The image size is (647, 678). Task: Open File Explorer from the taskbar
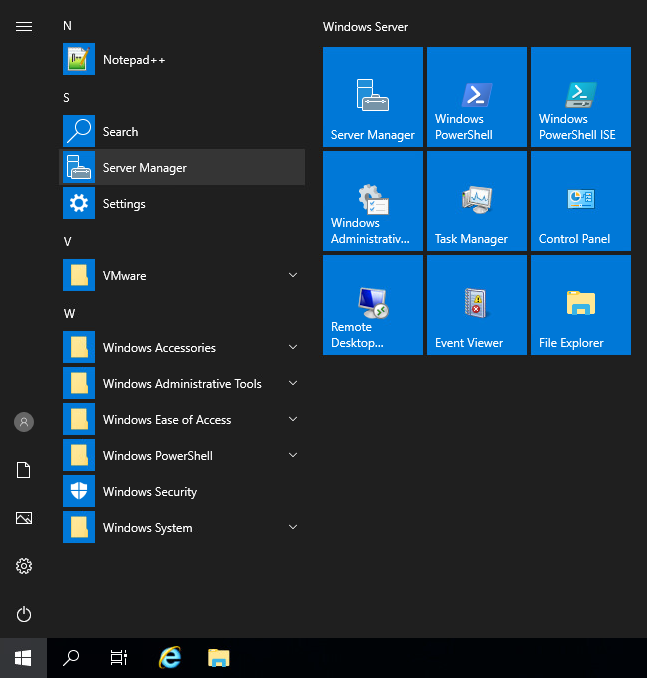point(219,658)
